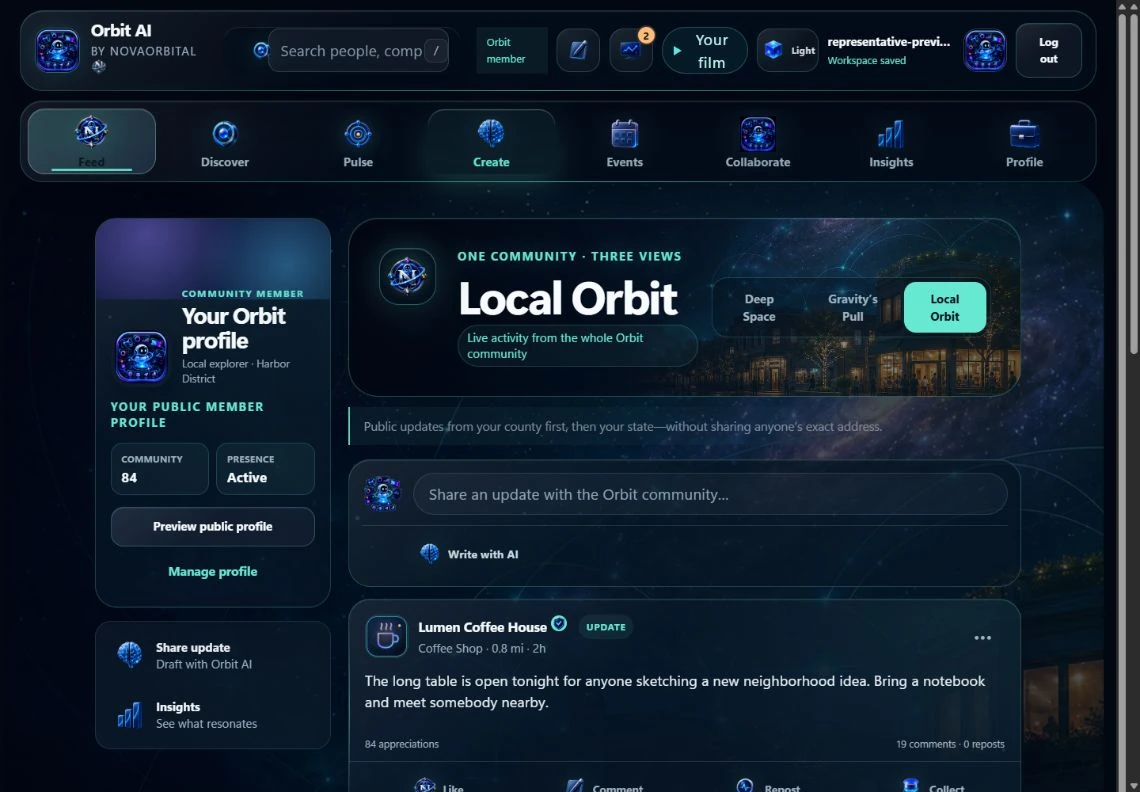This screenshot has width=1140, height=792.
Task: Toggle the Light theme switch
Action: pos(787,51)
